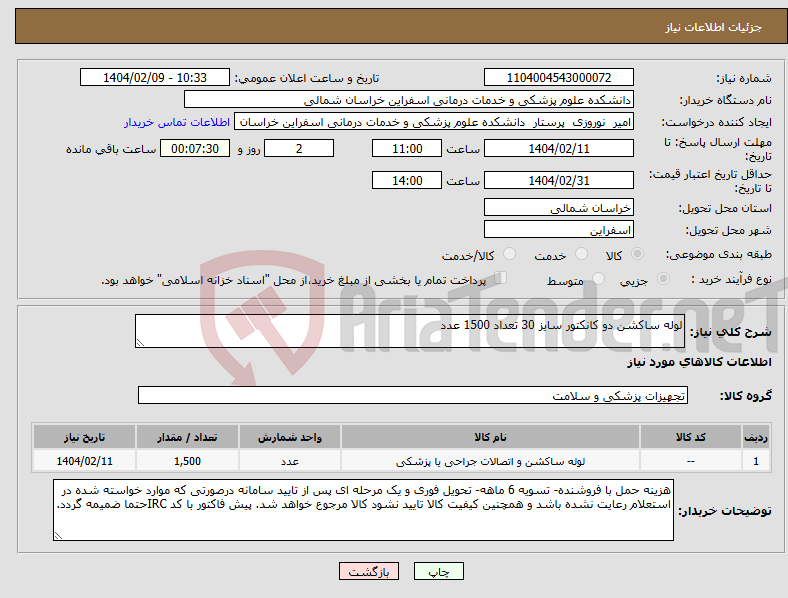
Task: Click the goods group field تجهیزات پزشکی و سلامت
Action: tap(413, 395)
